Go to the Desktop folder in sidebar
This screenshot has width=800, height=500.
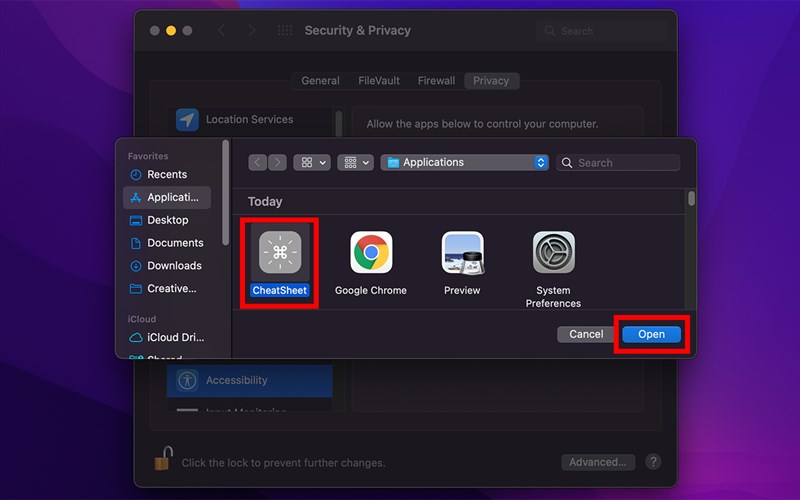167,220
